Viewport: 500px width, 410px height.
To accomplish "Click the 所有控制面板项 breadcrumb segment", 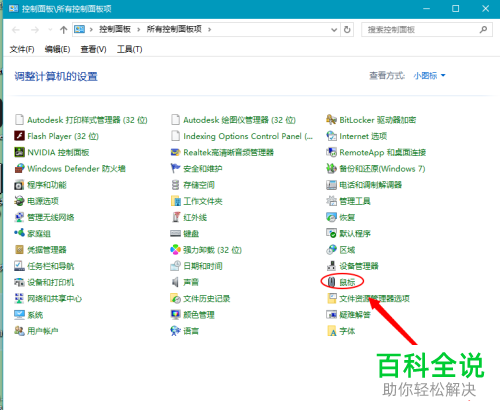I will [174, 29].
